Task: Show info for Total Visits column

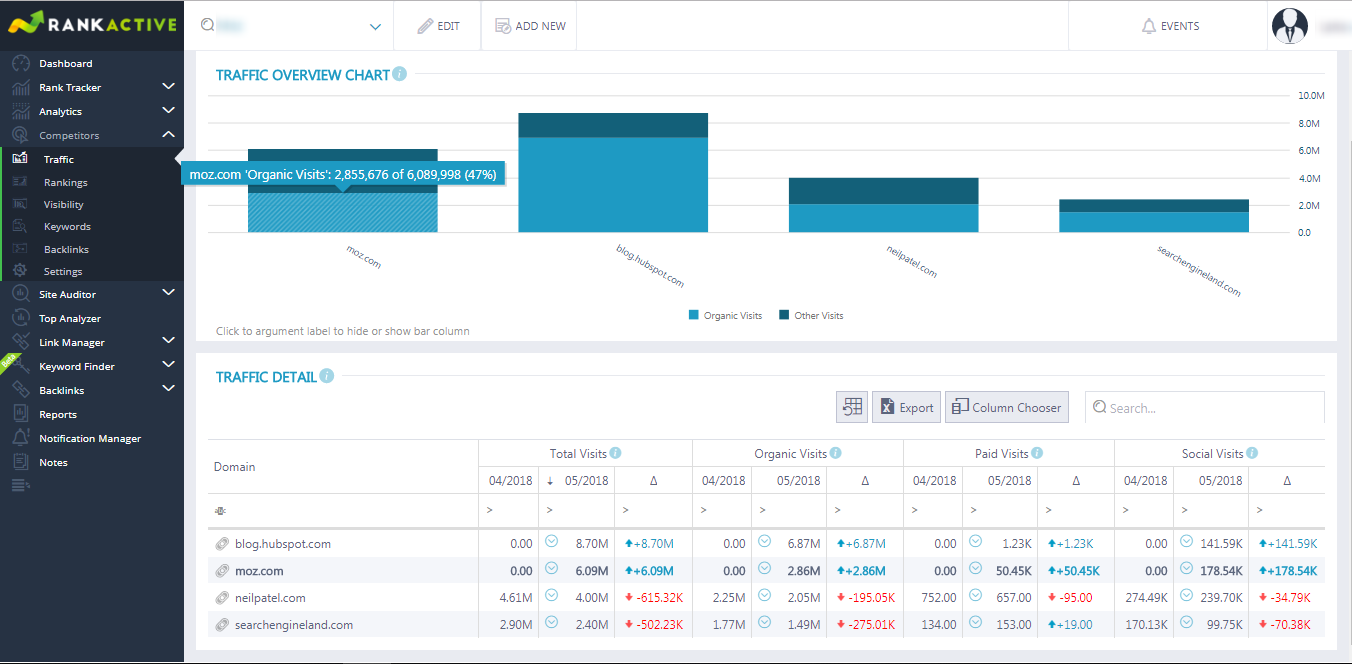Action: (616, 453)
